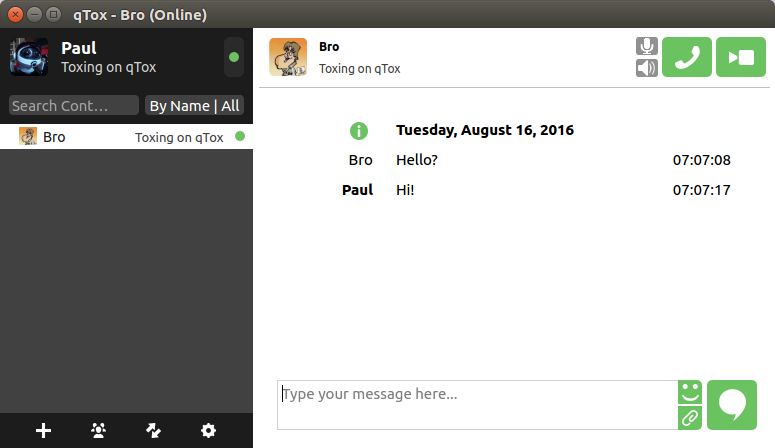Image resolution: width=775 pixels, height=448 pixels.
Task: Open the group chat icon
Action: click(98, 430)
